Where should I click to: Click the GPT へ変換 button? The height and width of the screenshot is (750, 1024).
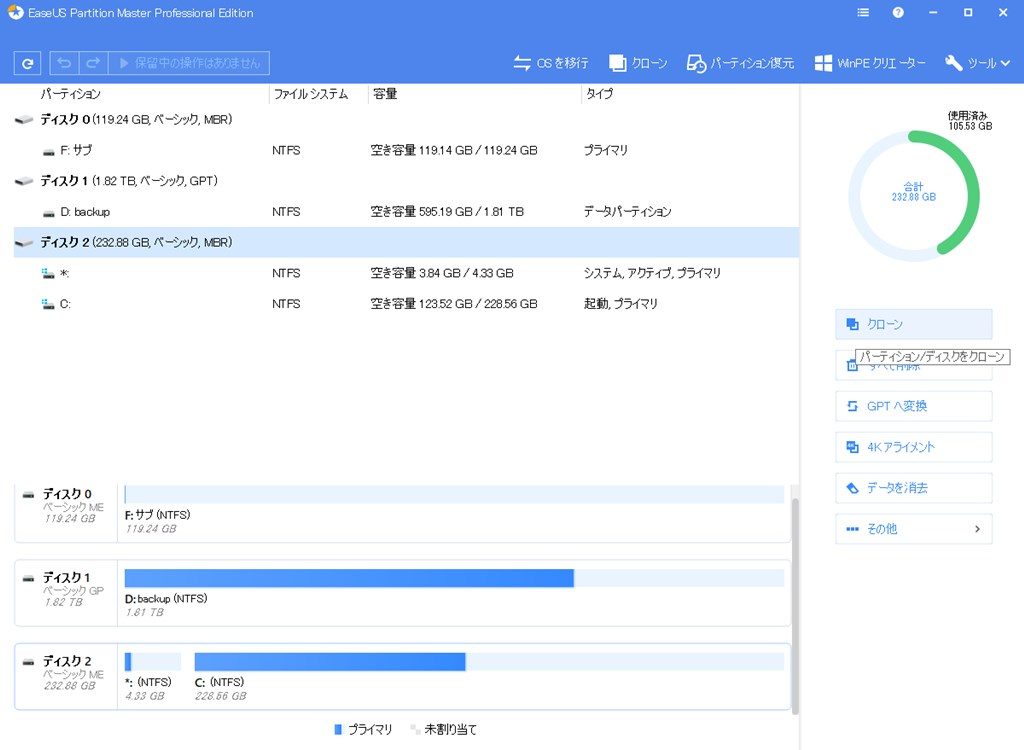tap(914, 406)
